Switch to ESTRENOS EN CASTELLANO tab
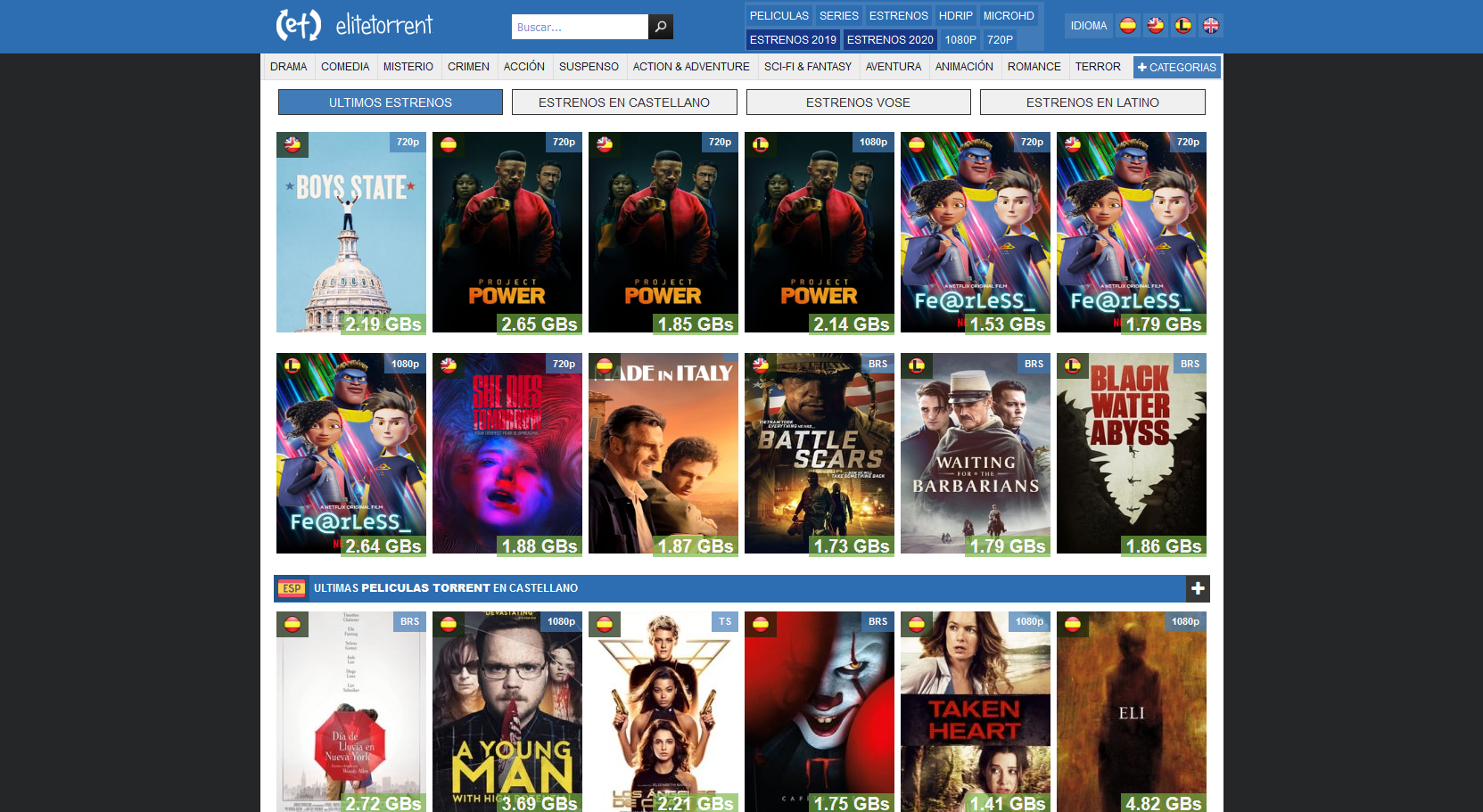 coord(624,103)
